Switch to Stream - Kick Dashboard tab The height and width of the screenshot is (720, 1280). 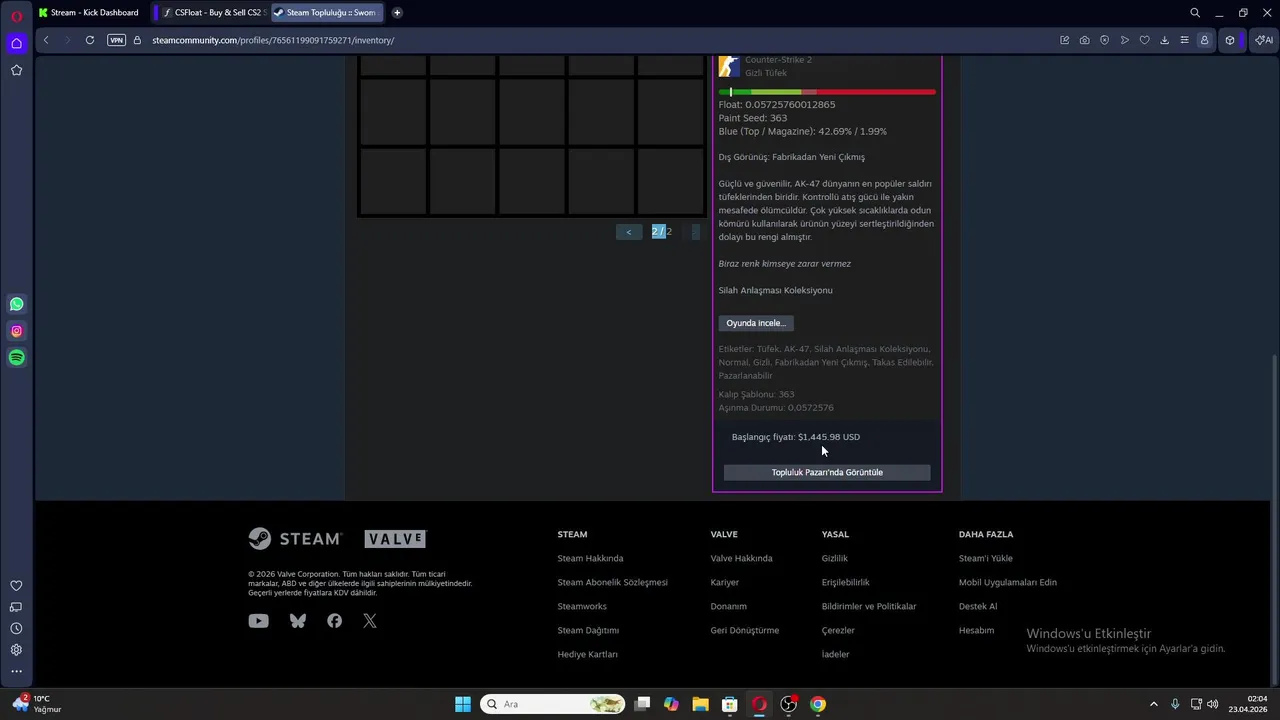coord(90,13)
